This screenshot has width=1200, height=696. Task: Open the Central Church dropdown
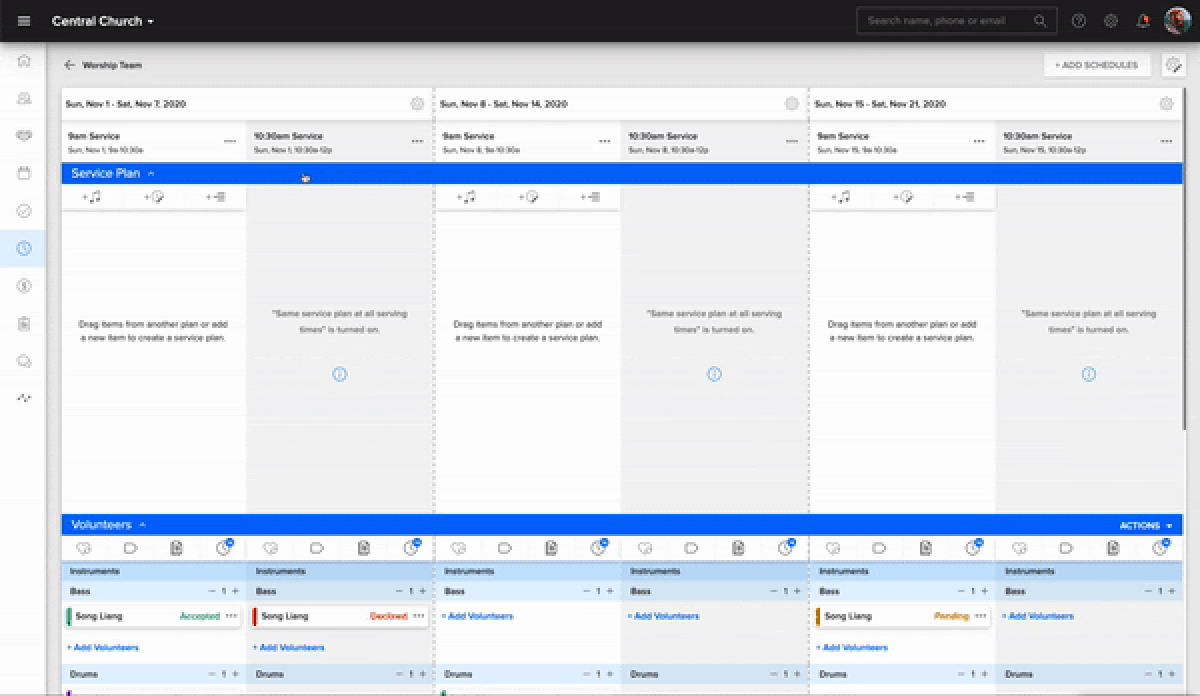97,20
